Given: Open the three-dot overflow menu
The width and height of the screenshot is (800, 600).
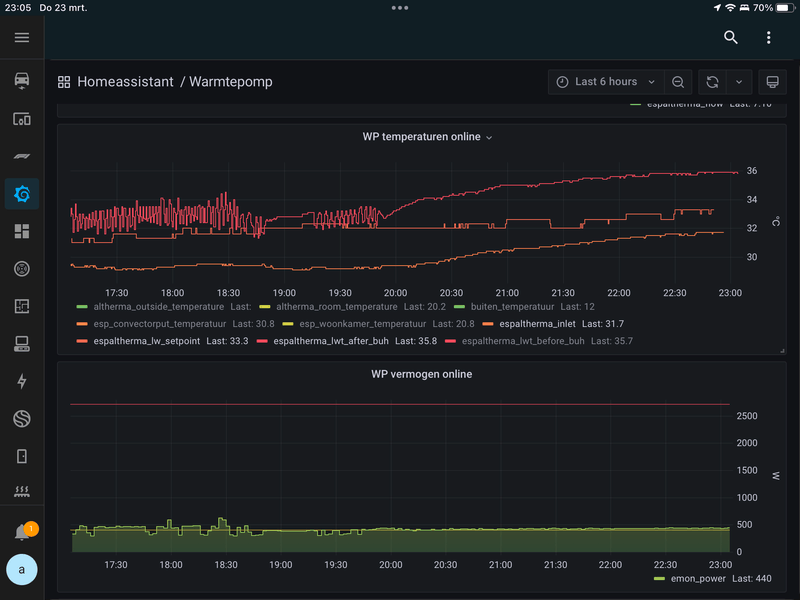Looking at the screenshot, I should point(768,38).
